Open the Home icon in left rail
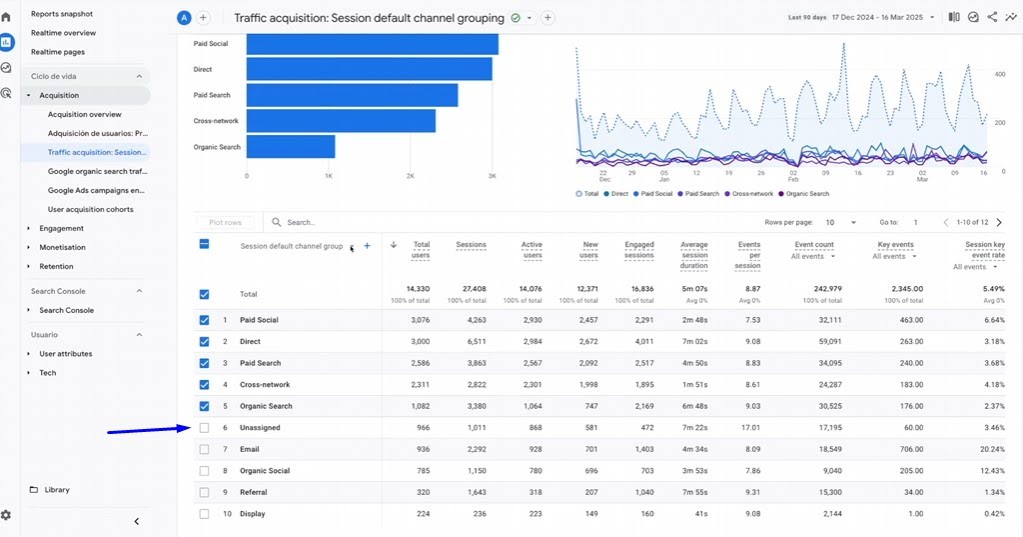This screenshot has height=537, width=1023. tap(6, 17)
